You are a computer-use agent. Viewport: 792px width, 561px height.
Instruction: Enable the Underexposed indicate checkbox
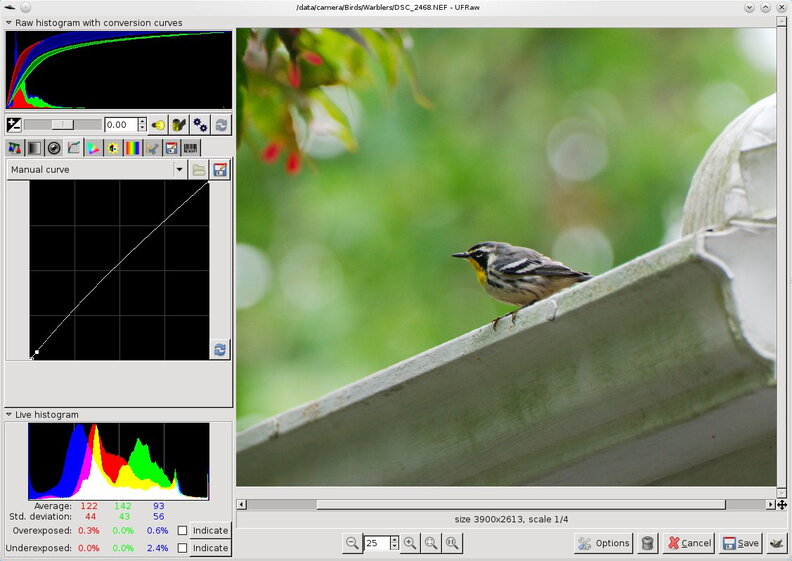pyautogui.click(x=182, y=548)
